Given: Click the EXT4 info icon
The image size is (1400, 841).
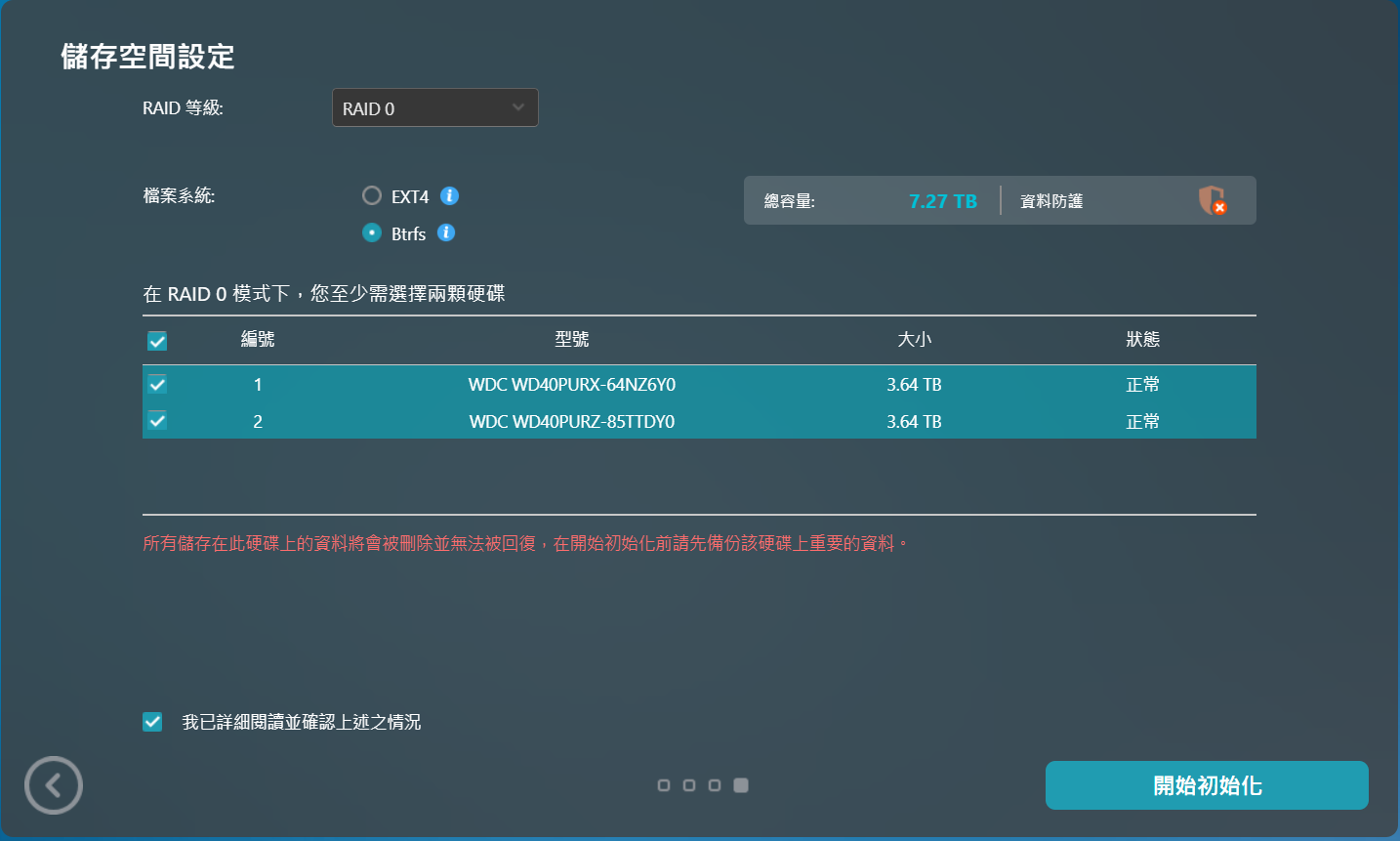Looking at the screenshot, I should (449, 196).
